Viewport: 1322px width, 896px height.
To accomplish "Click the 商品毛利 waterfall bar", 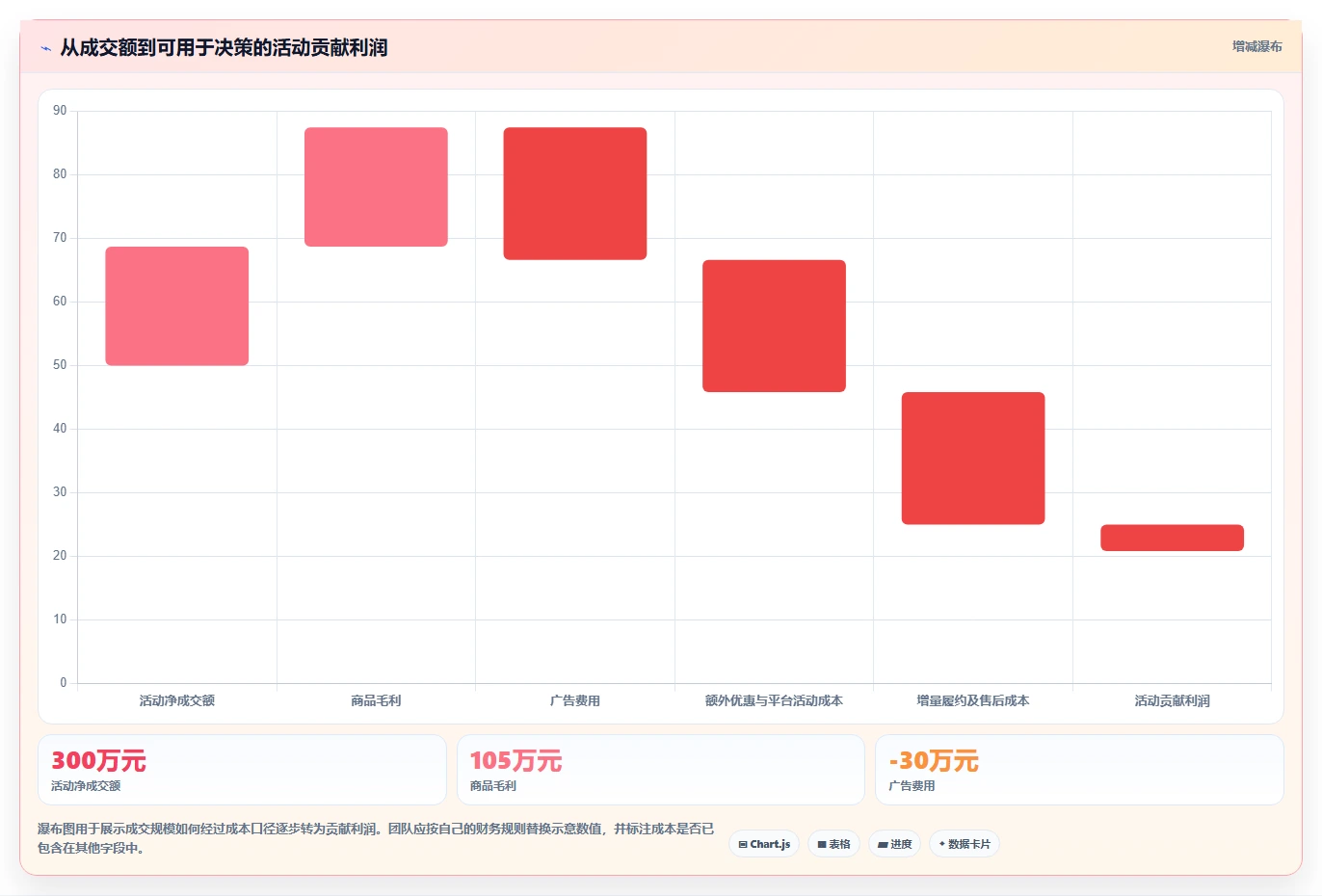I will 376,187.
